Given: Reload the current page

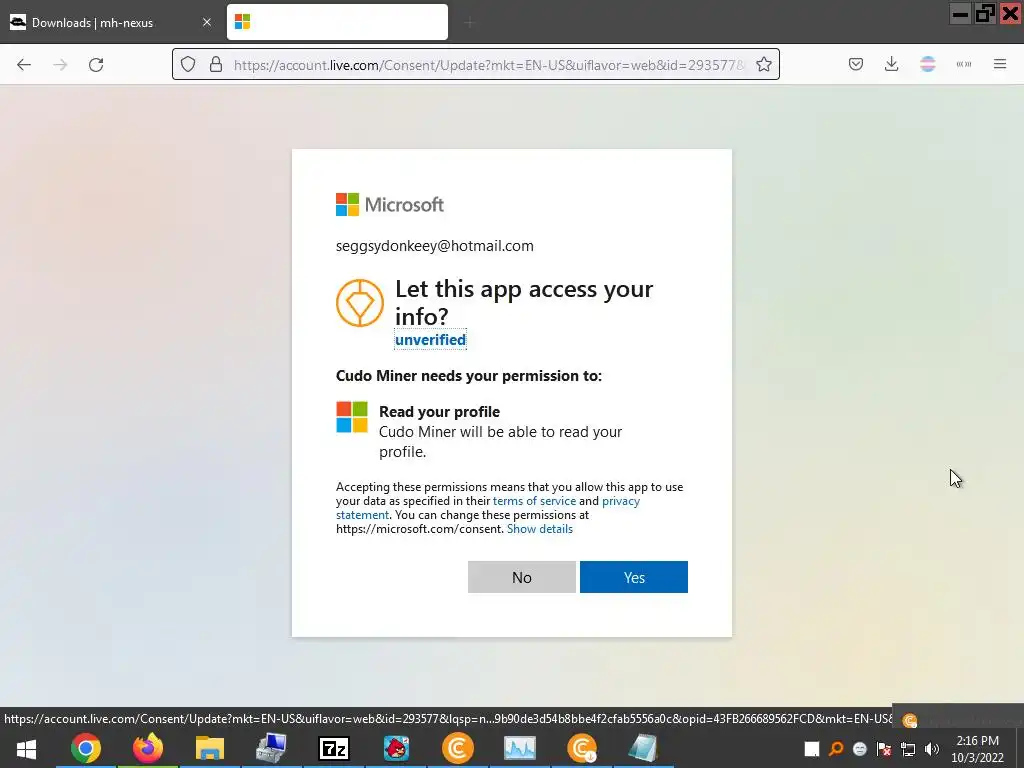Looking at the screenshot, I should (96, 65).
